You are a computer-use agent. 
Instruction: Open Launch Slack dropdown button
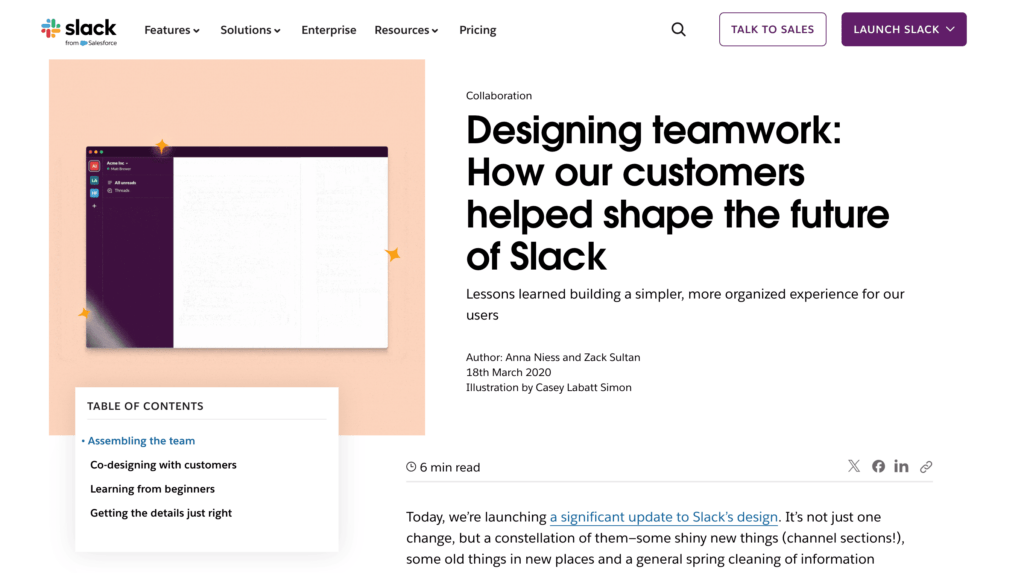(x=903, y=30)
